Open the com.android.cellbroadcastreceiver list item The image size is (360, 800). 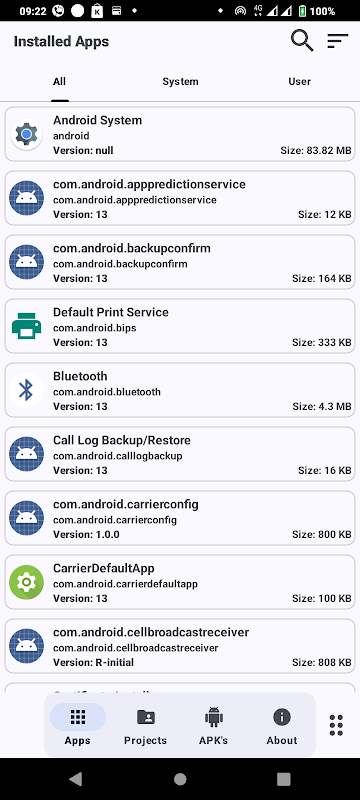[180, 646]
